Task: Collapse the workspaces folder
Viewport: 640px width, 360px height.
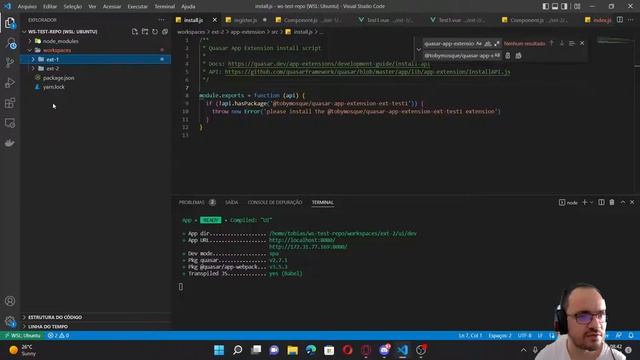Action: click(x=30, y=50)
